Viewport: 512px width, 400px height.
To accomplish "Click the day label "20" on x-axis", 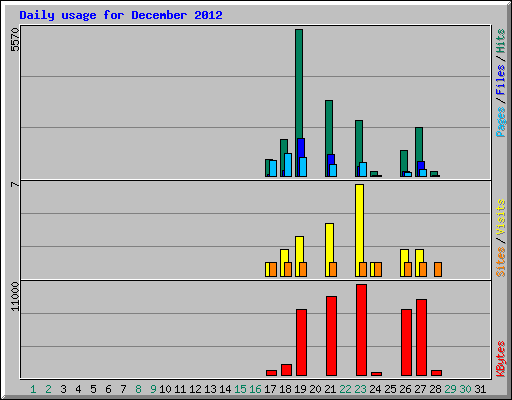I will click(315, 389).
